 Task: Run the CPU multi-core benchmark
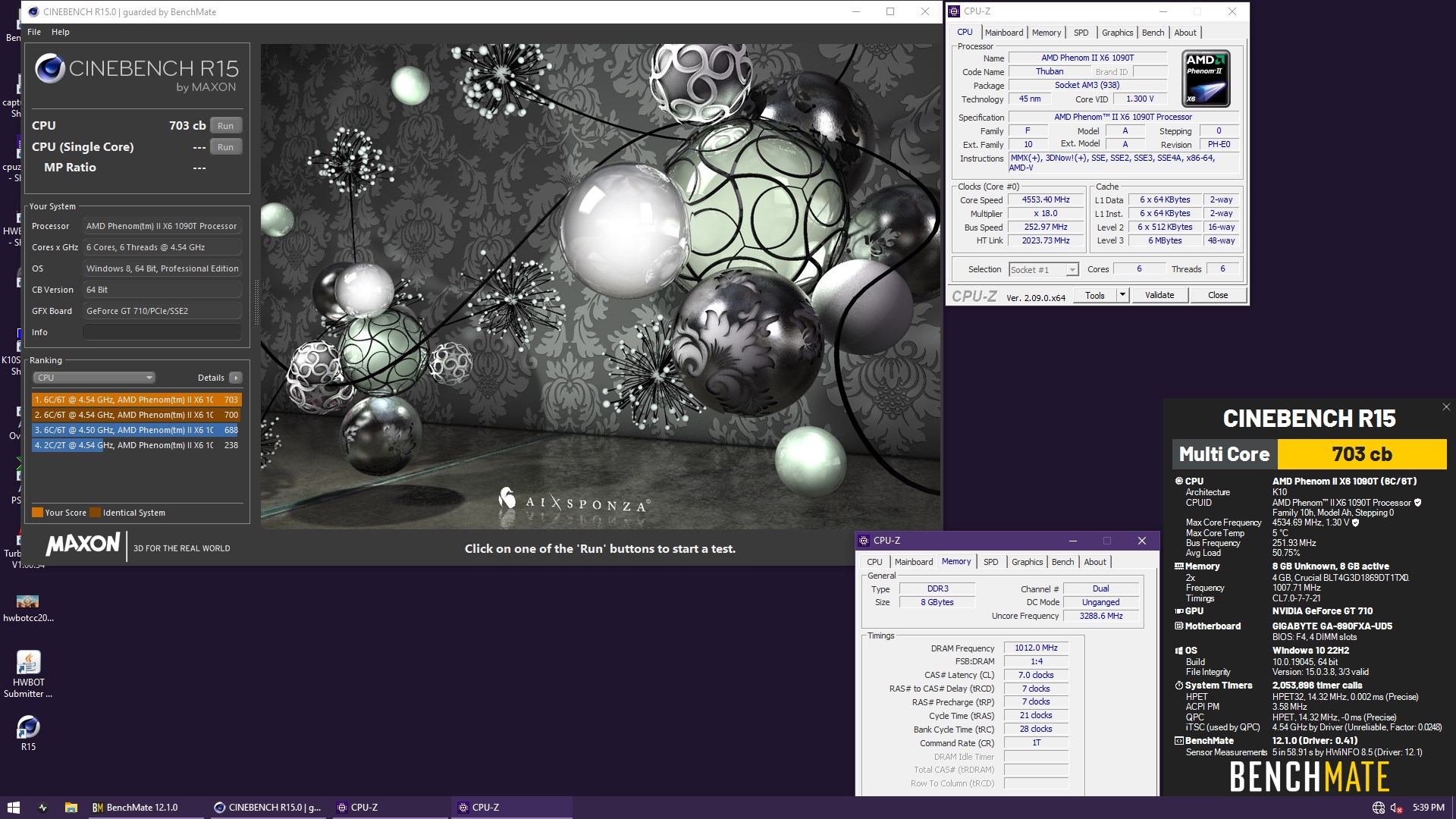225,126
